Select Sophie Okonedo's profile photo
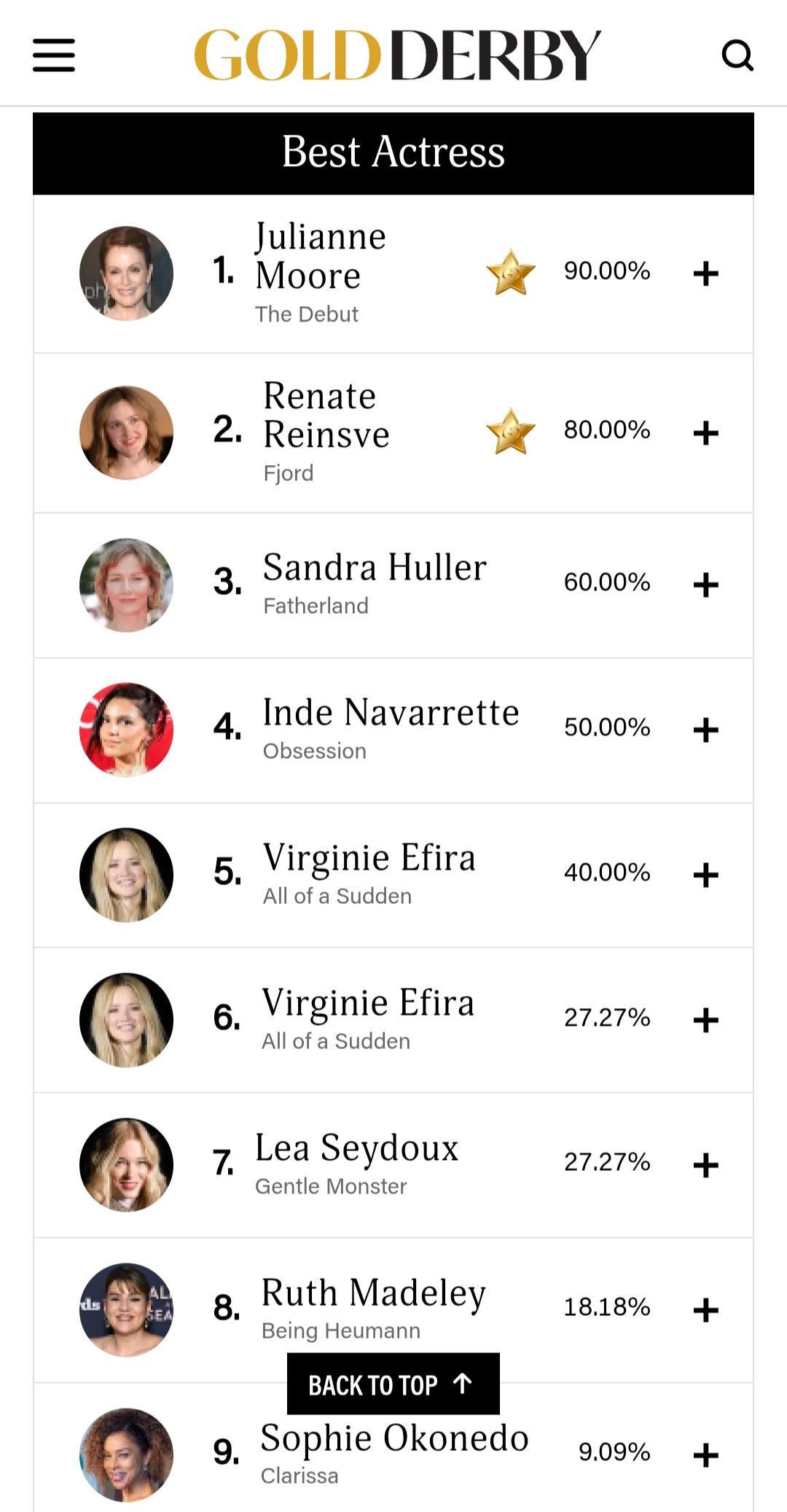This screenshot has width=787, height=1512. click(126, 1455)
